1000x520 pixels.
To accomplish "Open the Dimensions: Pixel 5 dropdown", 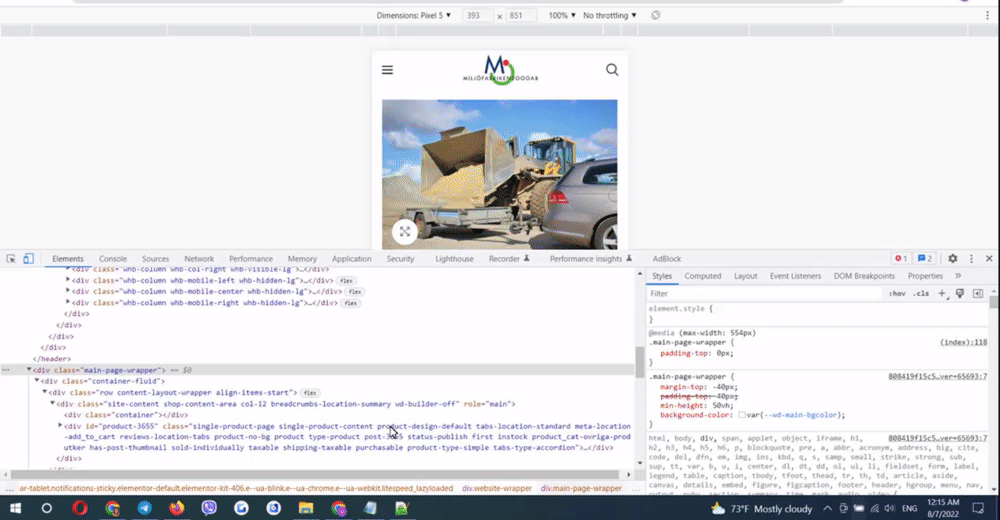I will 413,15.
